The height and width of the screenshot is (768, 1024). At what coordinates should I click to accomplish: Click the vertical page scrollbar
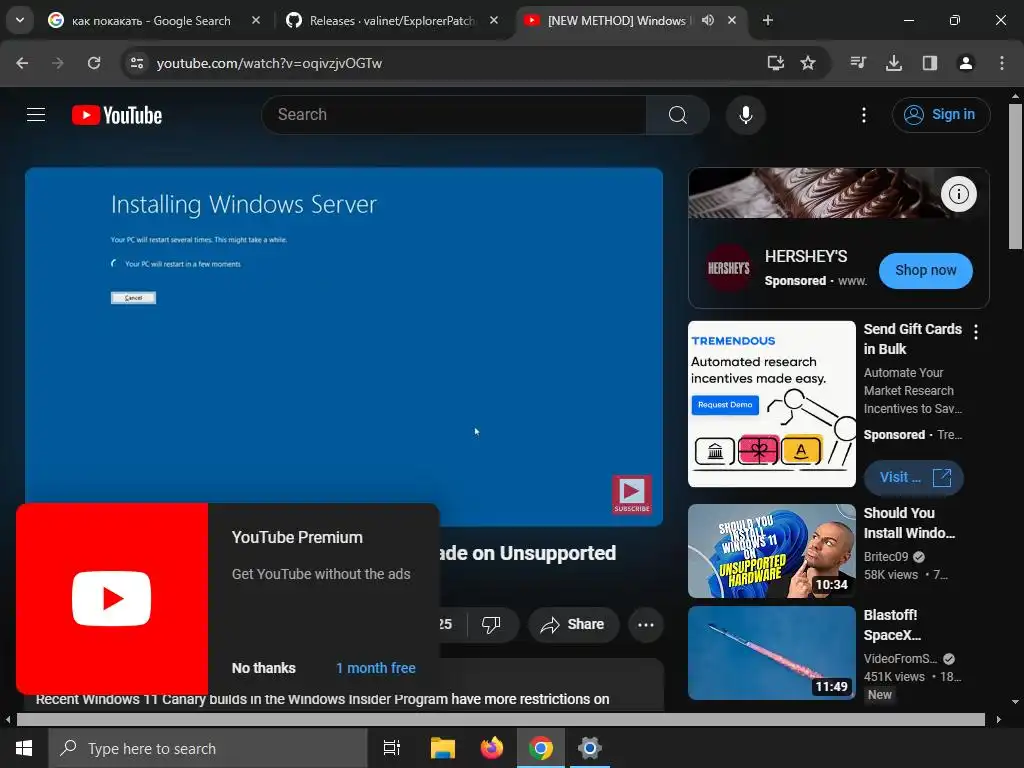(x=1015, y=176)
